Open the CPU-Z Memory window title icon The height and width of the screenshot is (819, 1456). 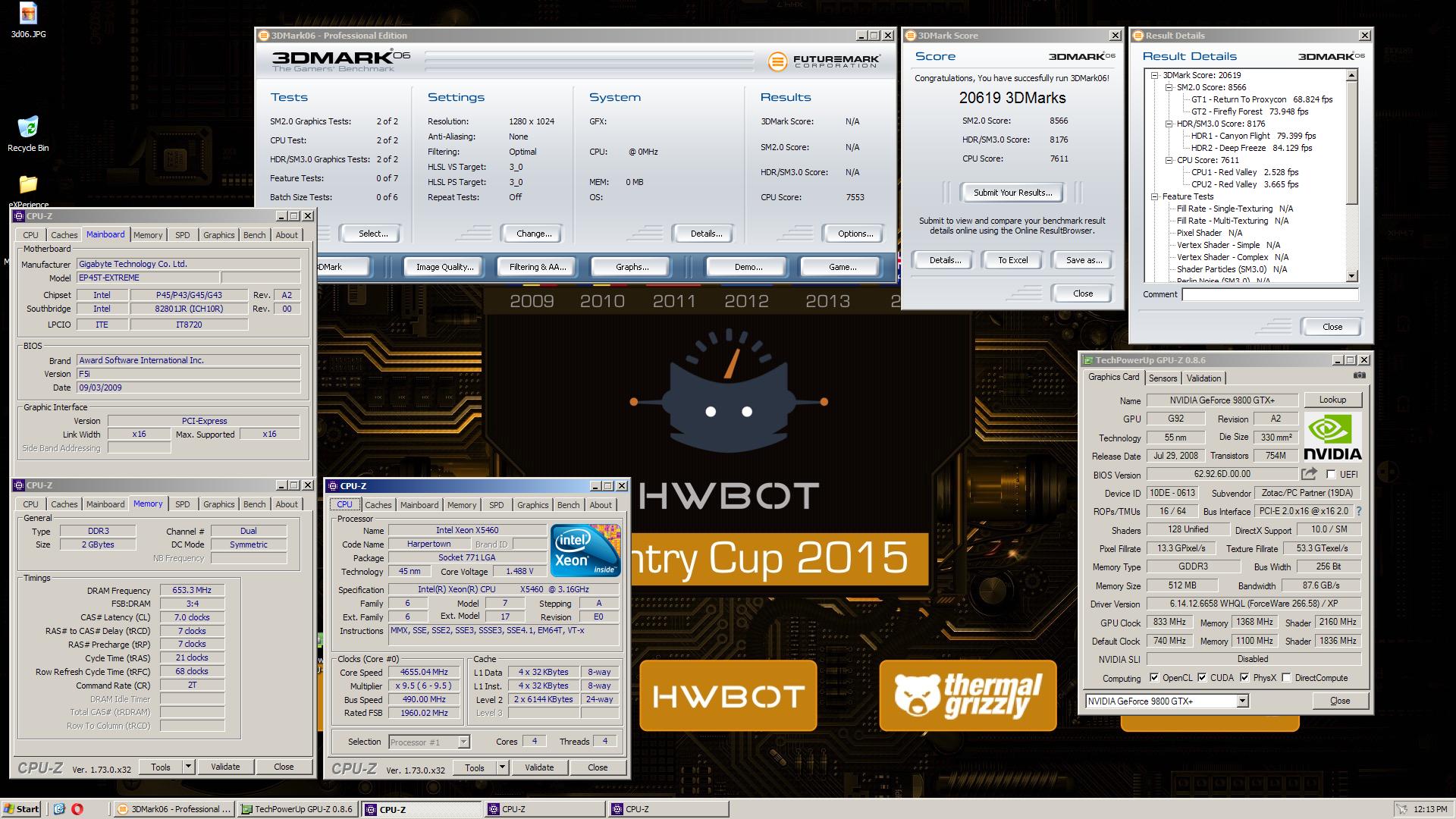click(20, 485)
